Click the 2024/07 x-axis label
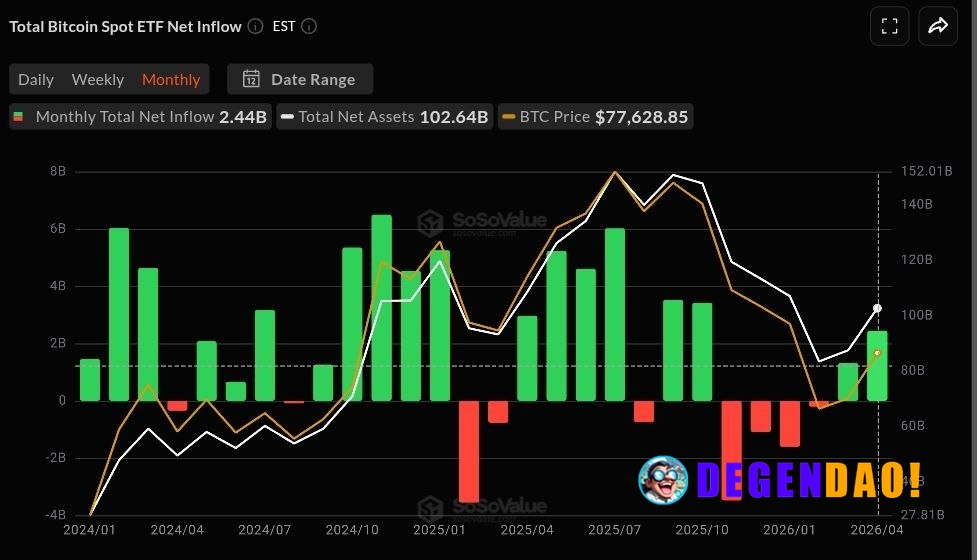Screen dimensions: 977x560 coord(264,530)
